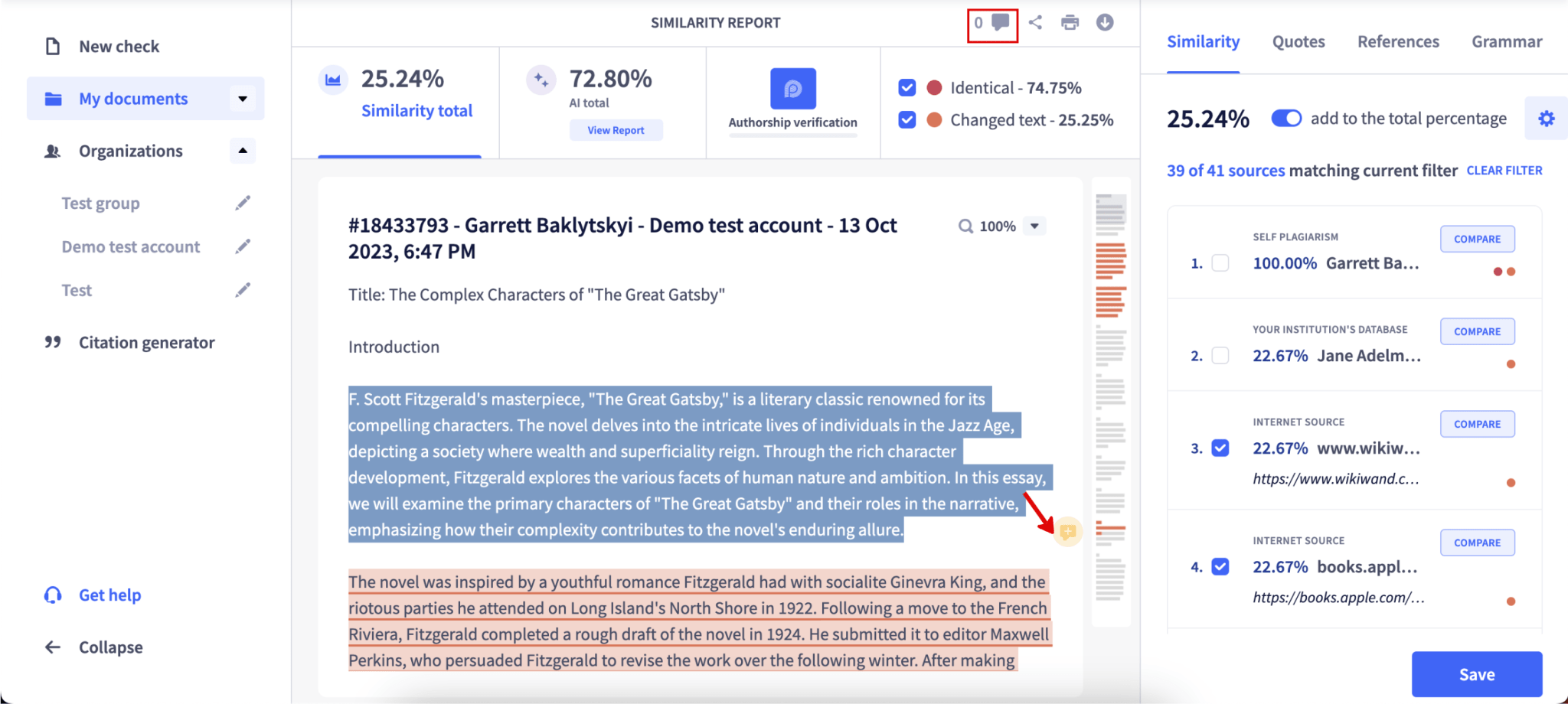Click View Report under AI total

616,129
